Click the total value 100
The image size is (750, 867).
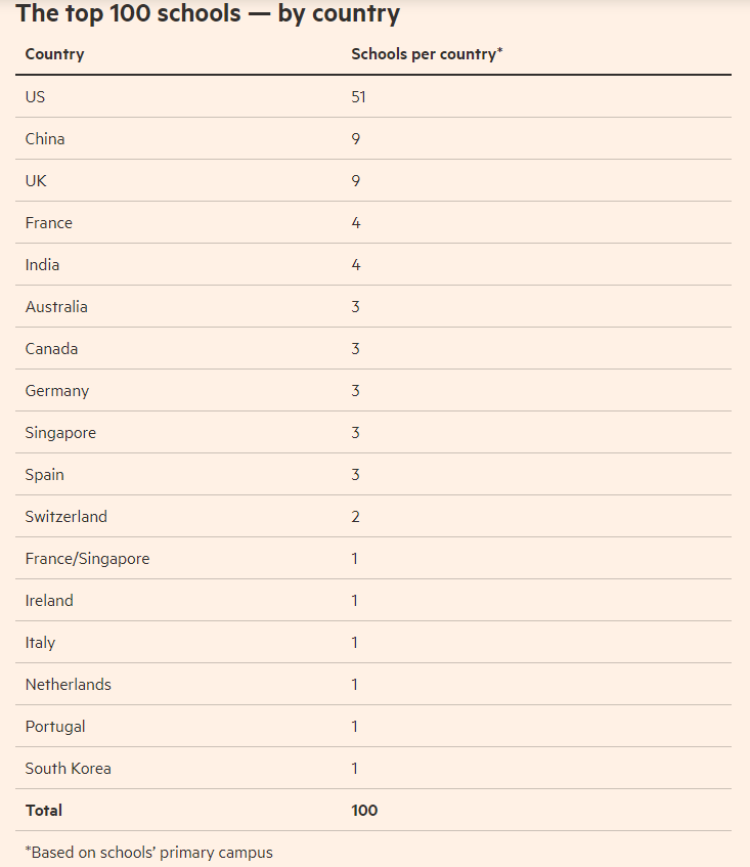click(364, 811)
